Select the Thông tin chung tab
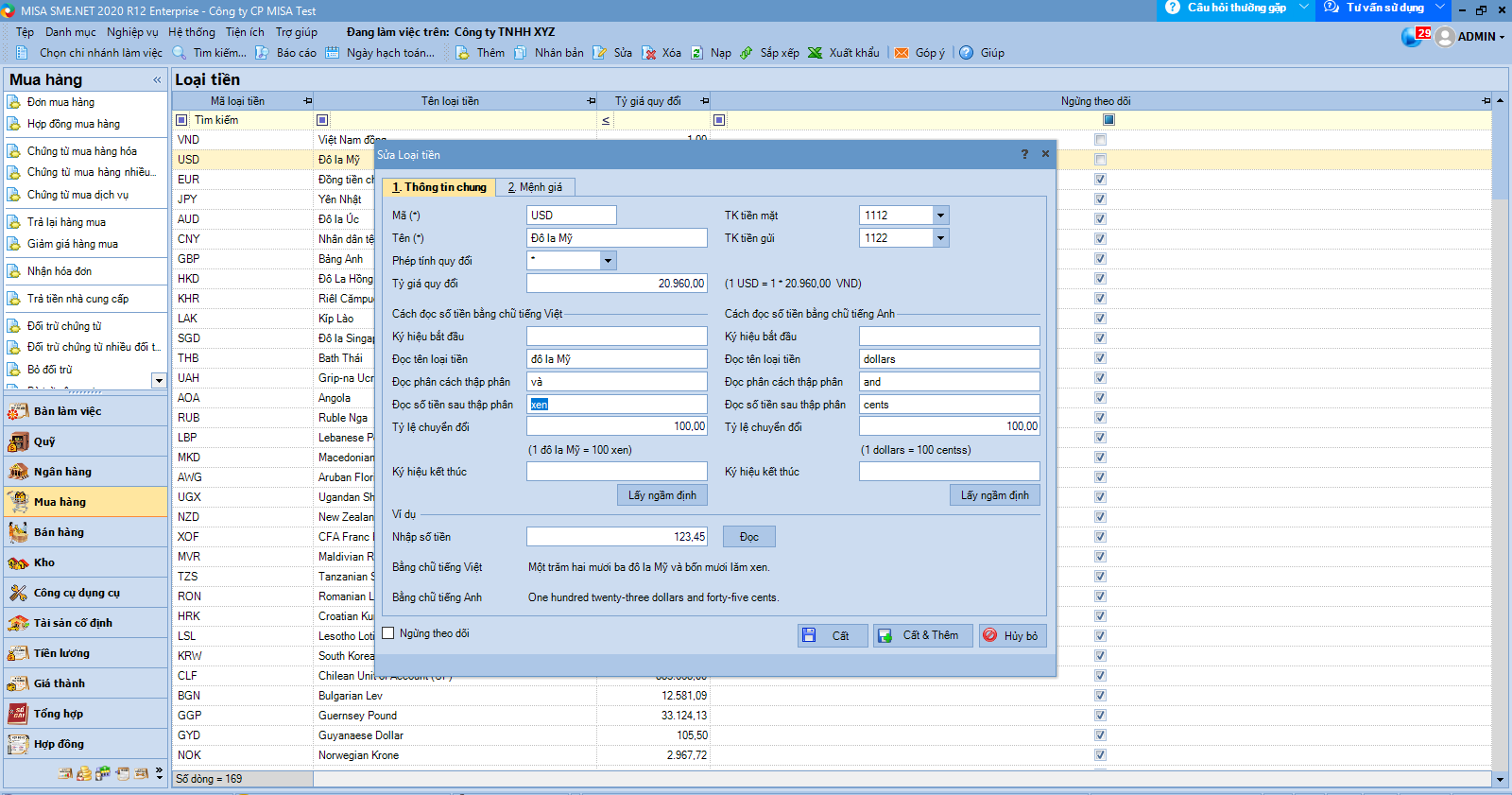Screen dimensions: 1512x795 pos(439,187)
